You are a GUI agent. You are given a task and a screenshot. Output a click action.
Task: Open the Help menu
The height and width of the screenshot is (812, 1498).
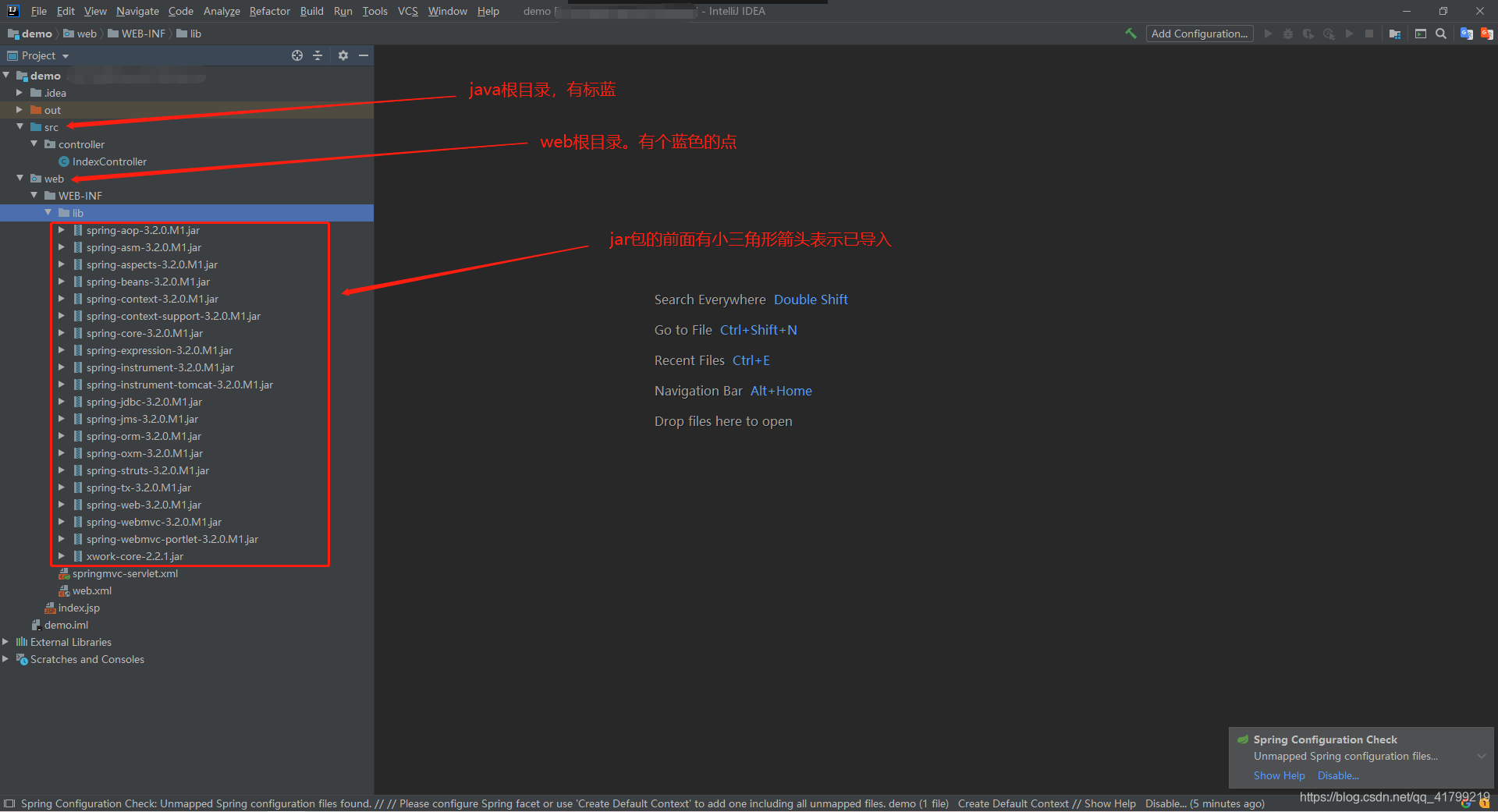(488, 11)
